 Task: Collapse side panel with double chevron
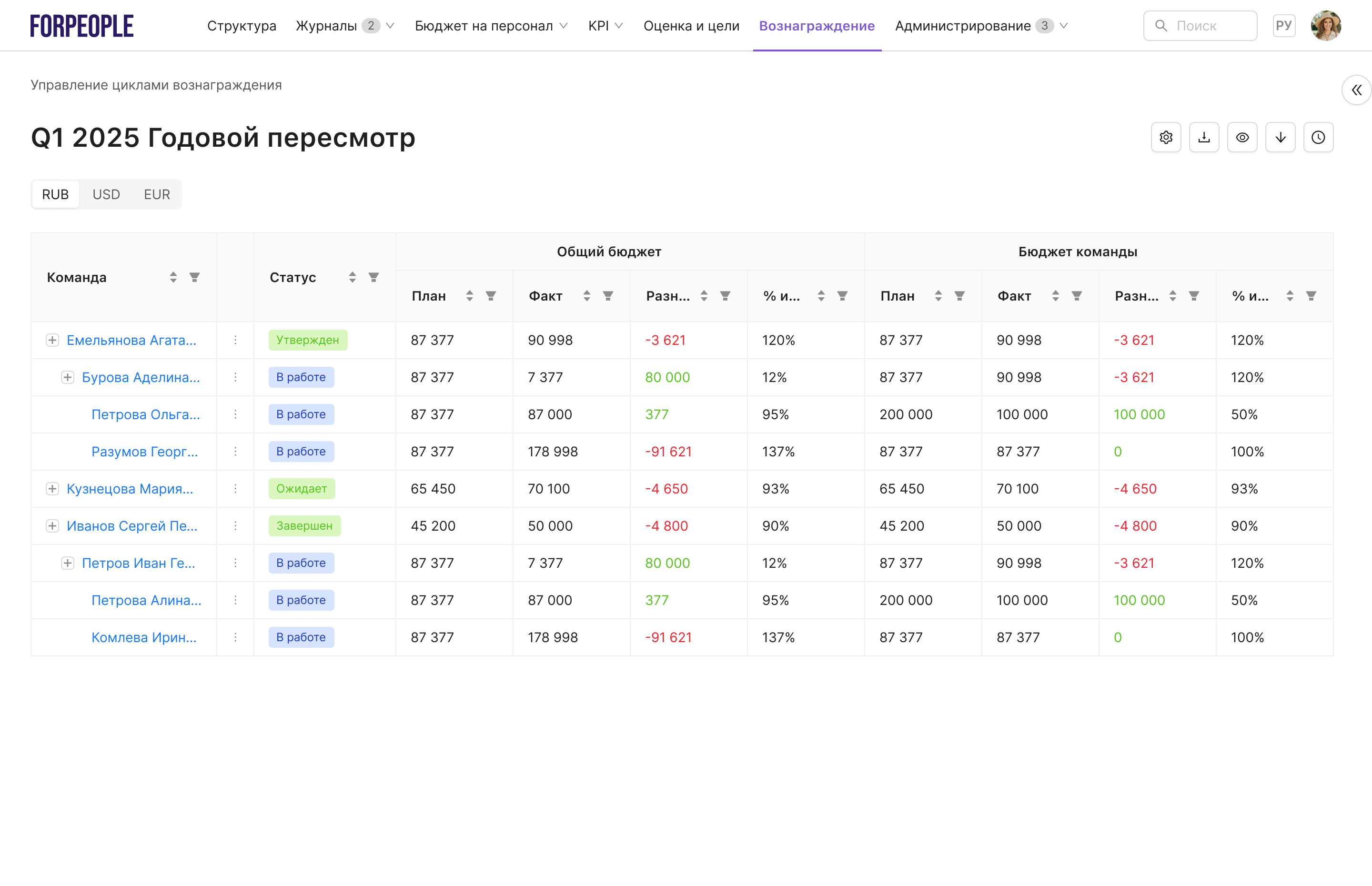1356,91
